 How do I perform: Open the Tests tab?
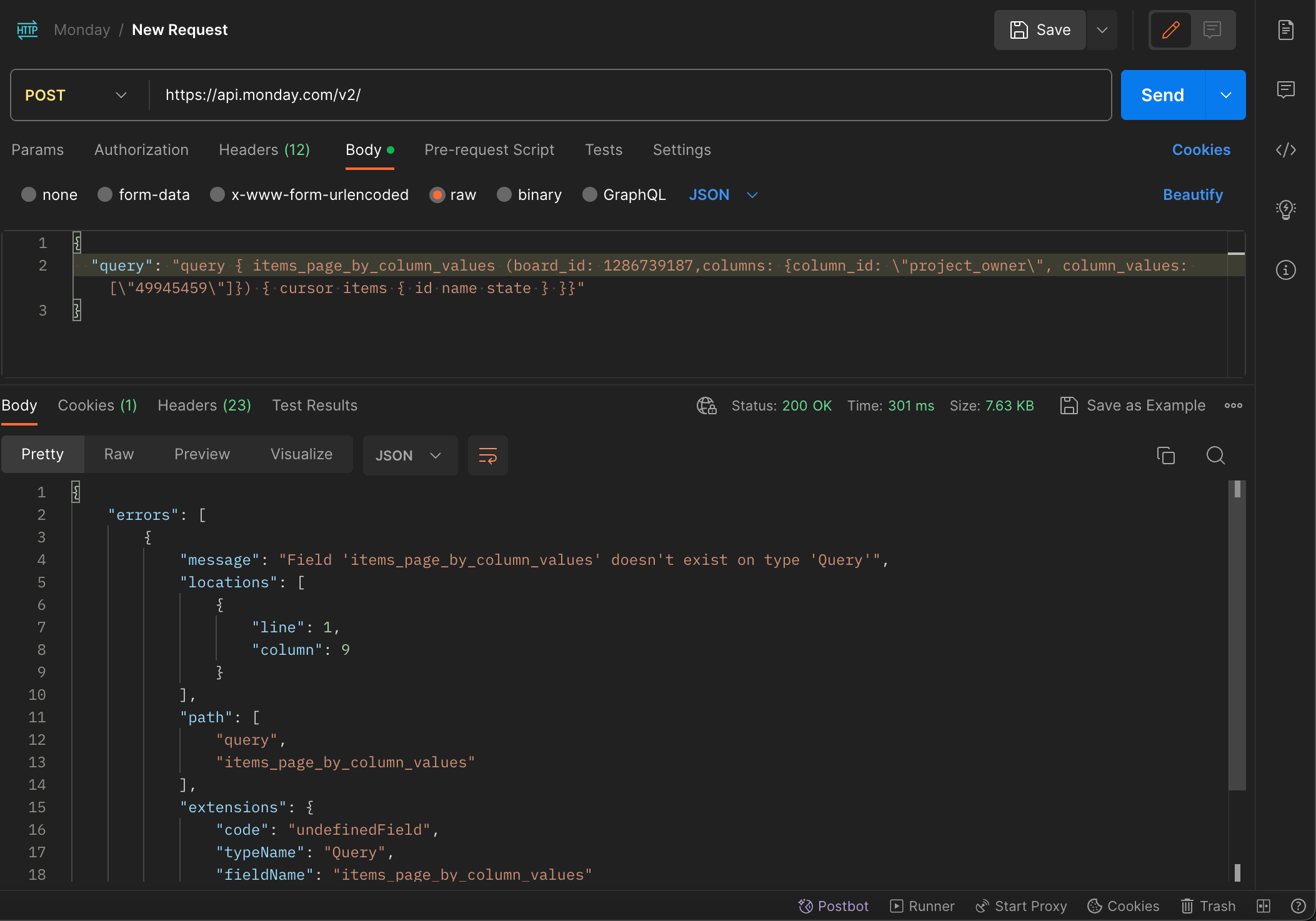tap(604, 150)
